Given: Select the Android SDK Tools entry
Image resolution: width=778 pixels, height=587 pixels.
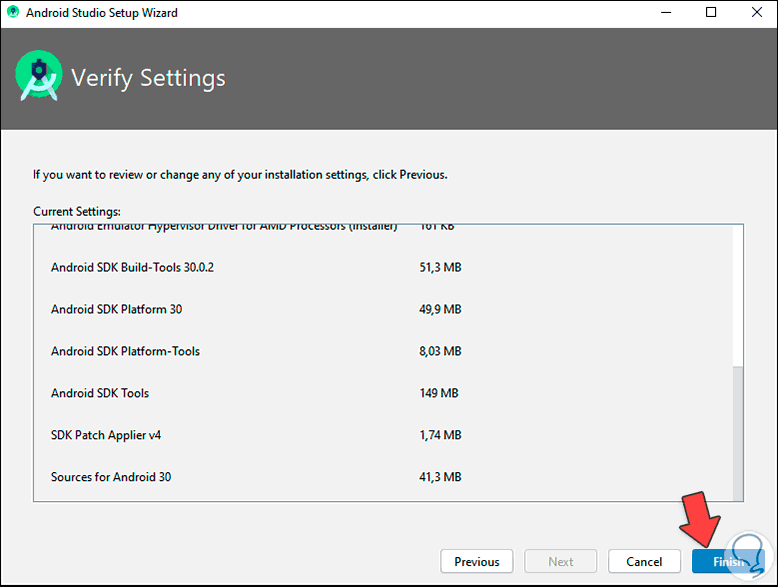Looking at the screenshot, I should click(x=100, y=393).
